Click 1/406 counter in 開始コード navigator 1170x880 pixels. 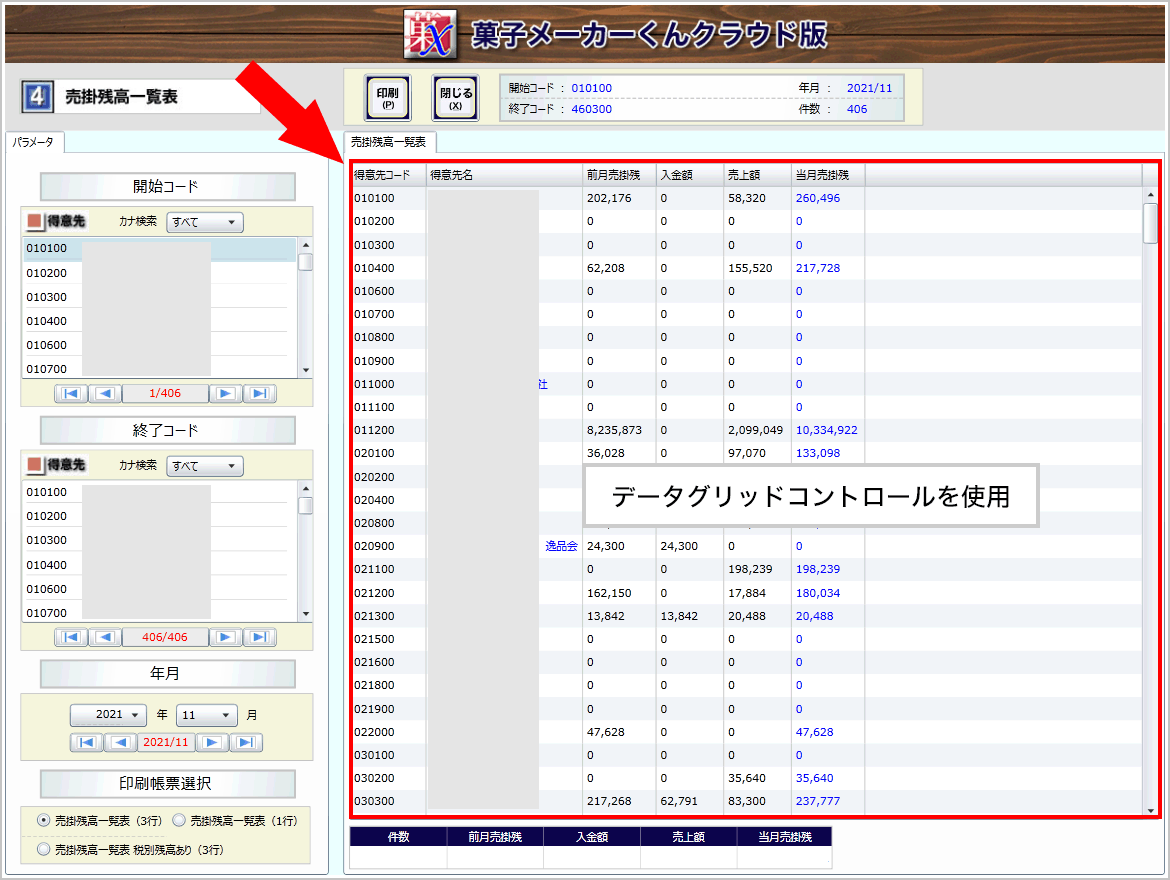pos(165,393)
